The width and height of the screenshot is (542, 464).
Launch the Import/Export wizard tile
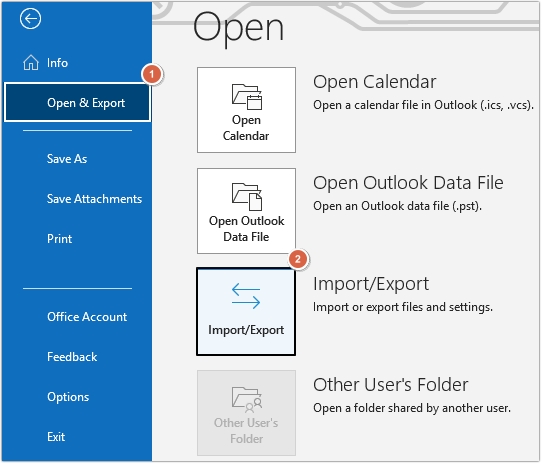246,312
